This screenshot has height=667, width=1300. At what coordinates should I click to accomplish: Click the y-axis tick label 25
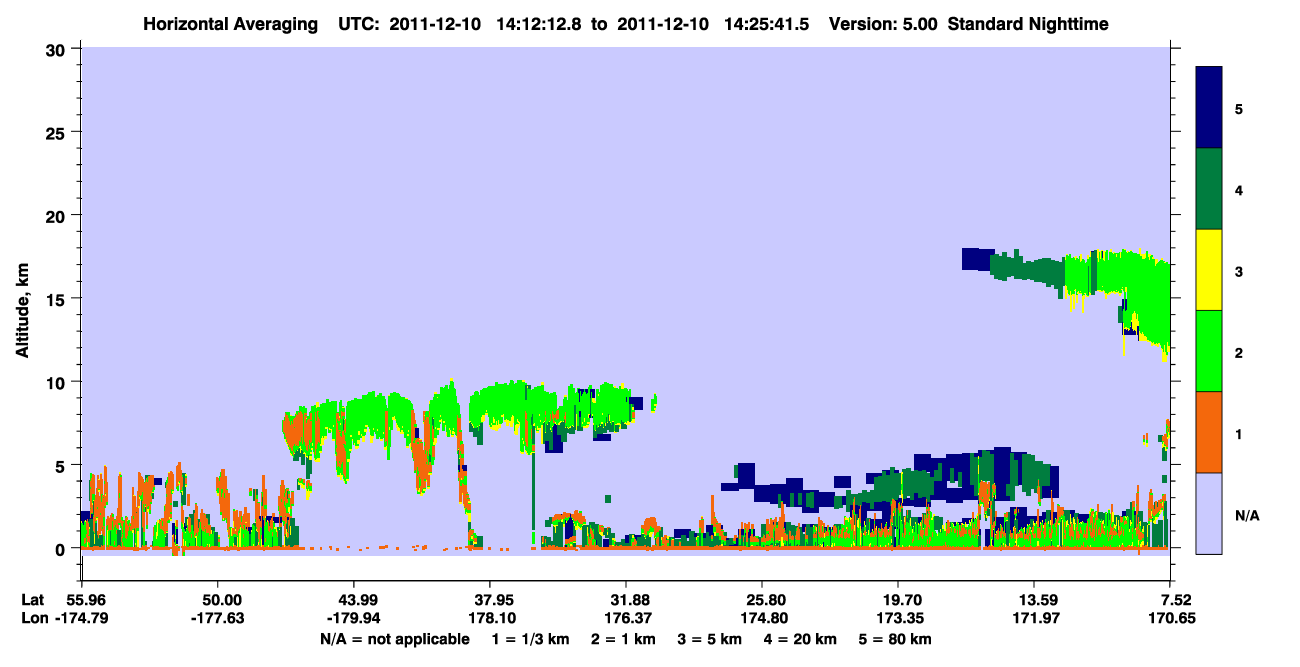point(58,132)
